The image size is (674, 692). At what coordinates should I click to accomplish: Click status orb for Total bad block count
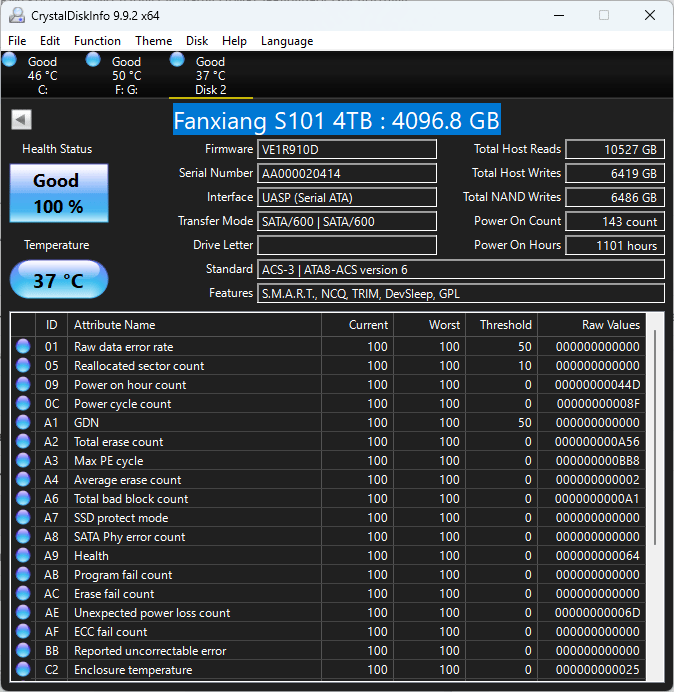click(23, 498)
